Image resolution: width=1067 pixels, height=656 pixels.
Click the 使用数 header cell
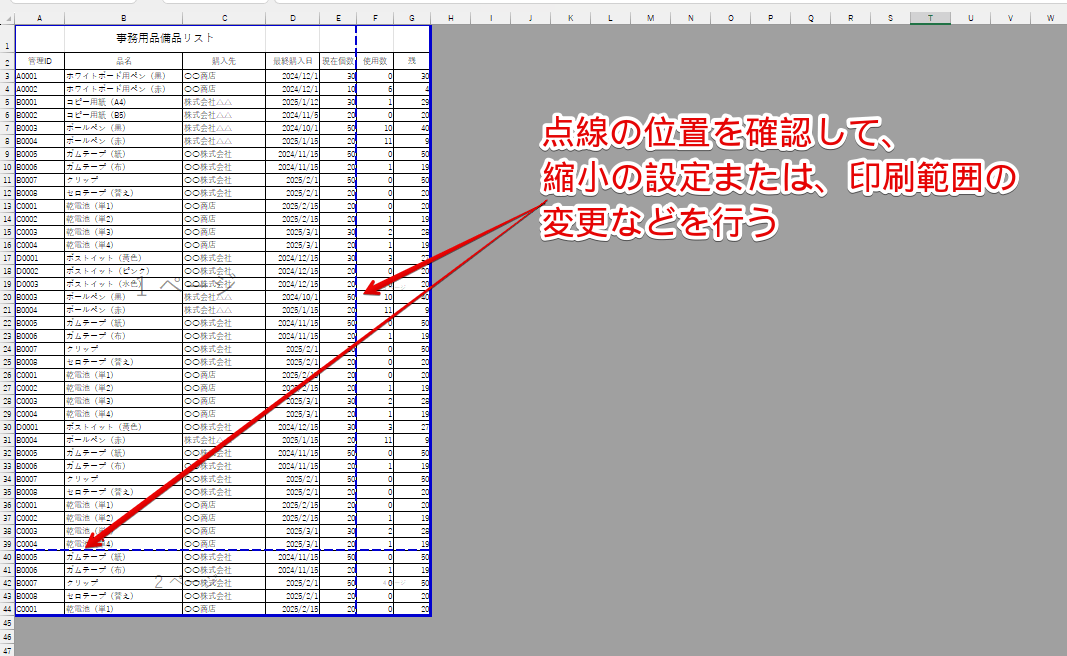click(375, 58)
